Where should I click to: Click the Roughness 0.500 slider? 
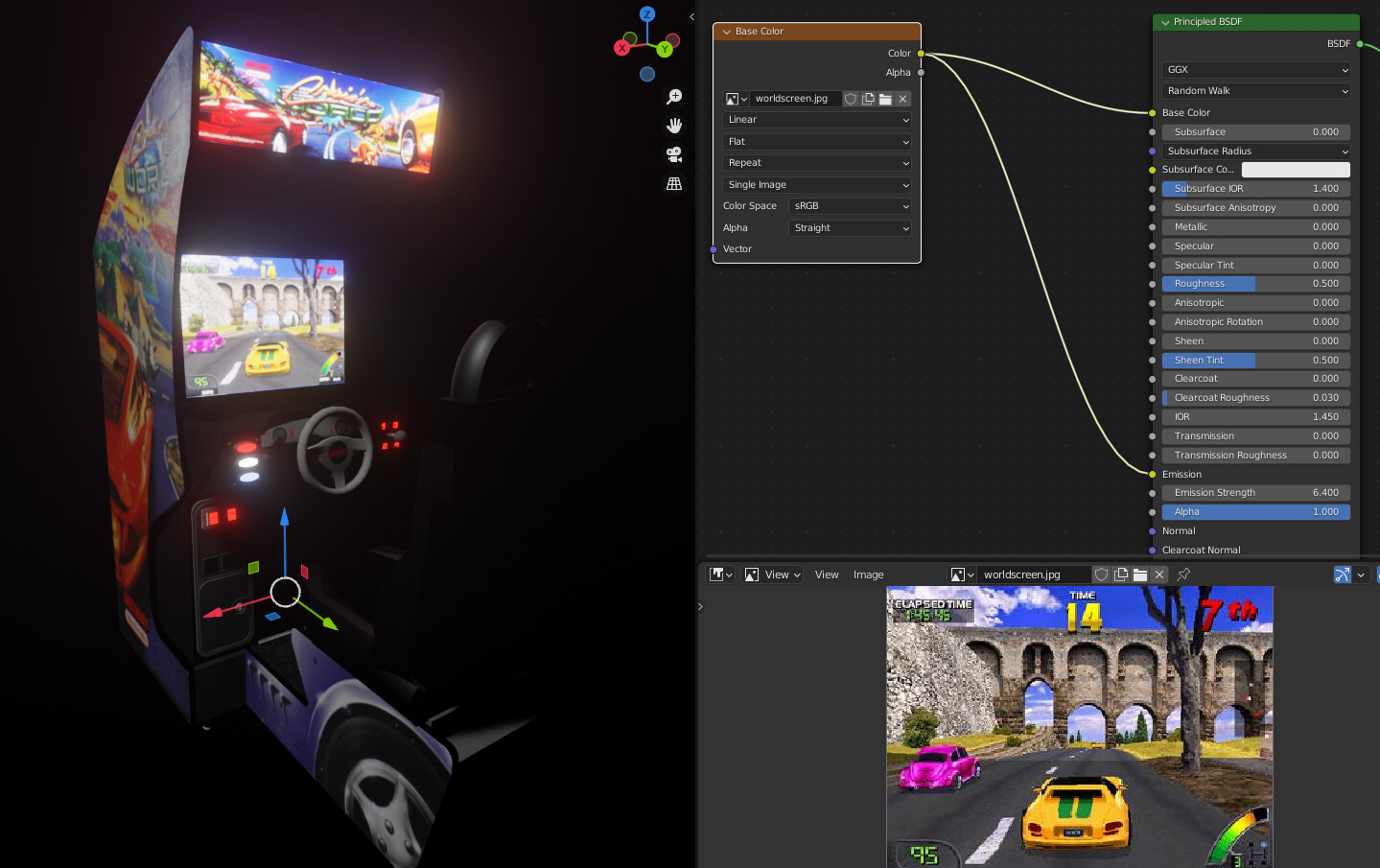pyautogui.click(x=1255, y=283)
